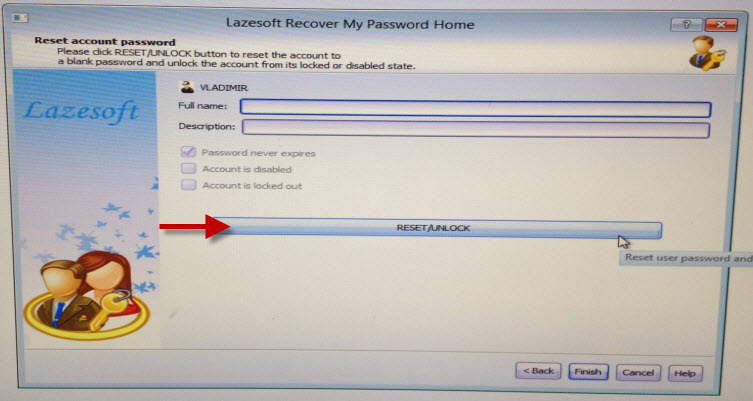Viewport: 753px width, 401px height.
Task: Toggle the Password never expires checkbox
Action: click(188, 152)
